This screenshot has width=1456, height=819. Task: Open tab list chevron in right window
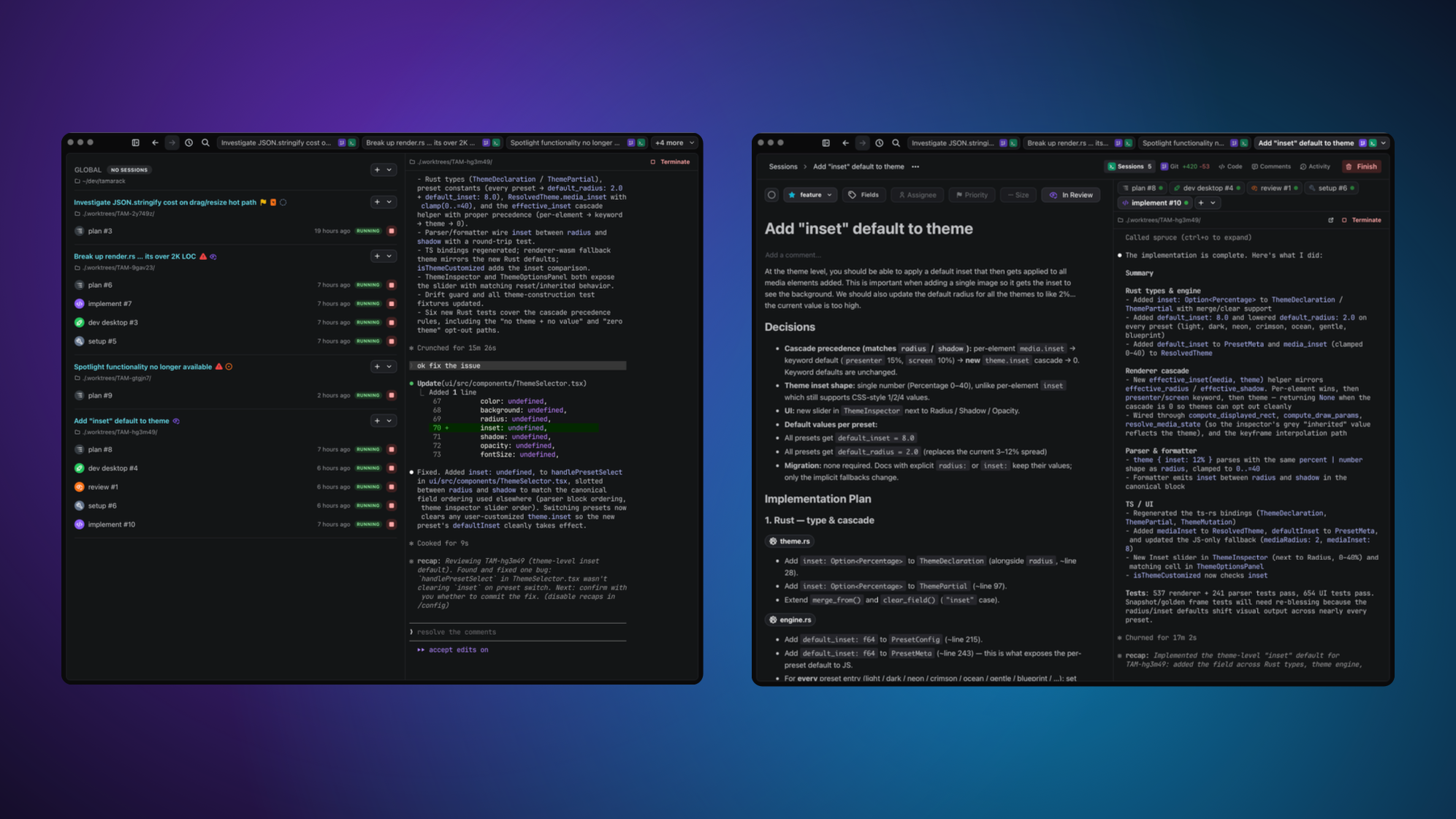[x=1384, y=143]
